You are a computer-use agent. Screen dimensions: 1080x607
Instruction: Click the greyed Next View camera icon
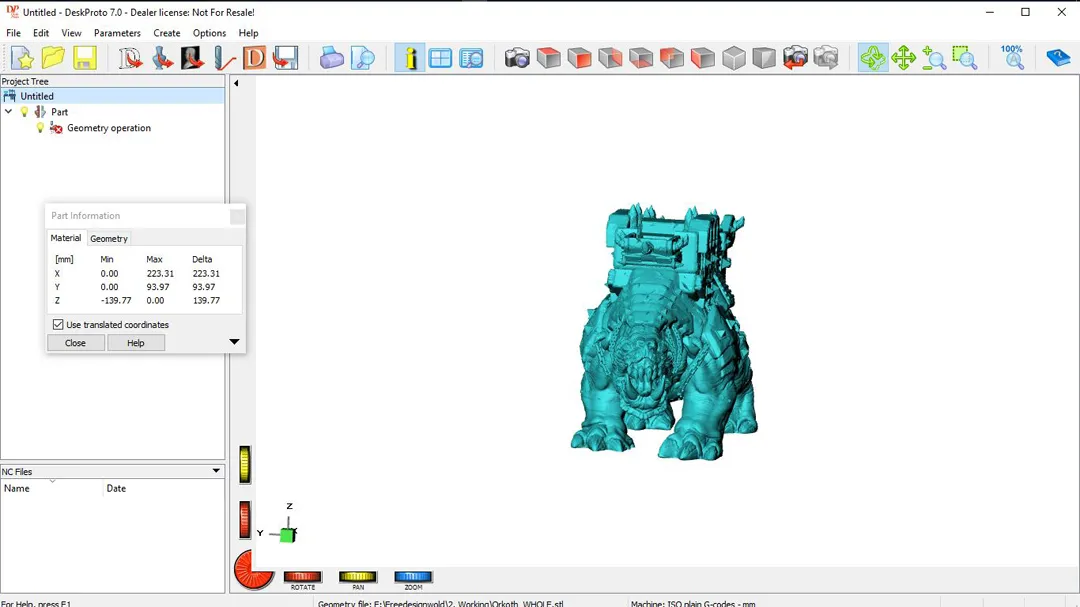click(826, 58)
